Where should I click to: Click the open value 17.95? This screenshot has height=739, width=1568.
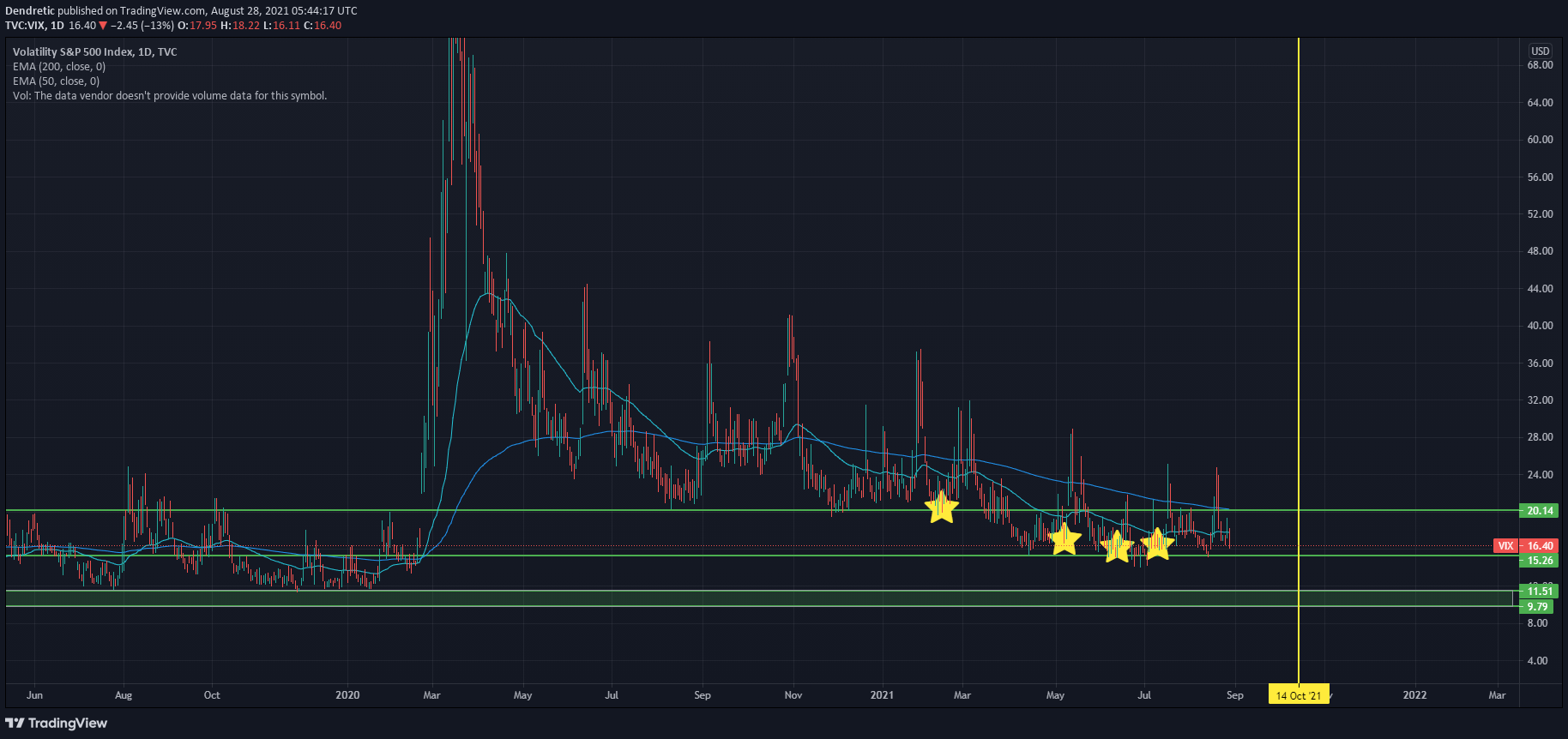point(203,26)
